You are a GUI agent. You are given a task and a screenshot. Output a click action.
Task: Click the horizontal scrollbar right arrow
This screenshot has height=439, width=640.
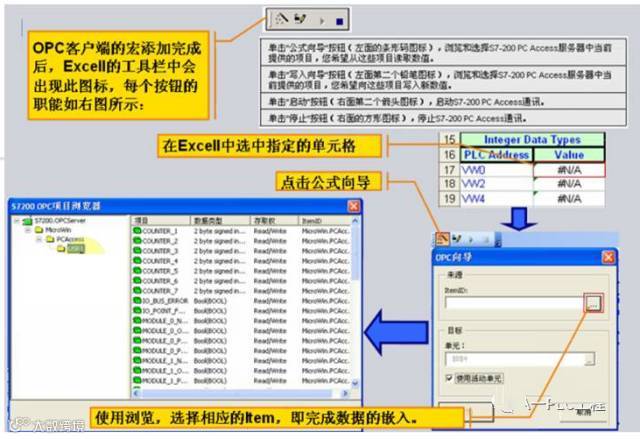click(x=345, y=393)
